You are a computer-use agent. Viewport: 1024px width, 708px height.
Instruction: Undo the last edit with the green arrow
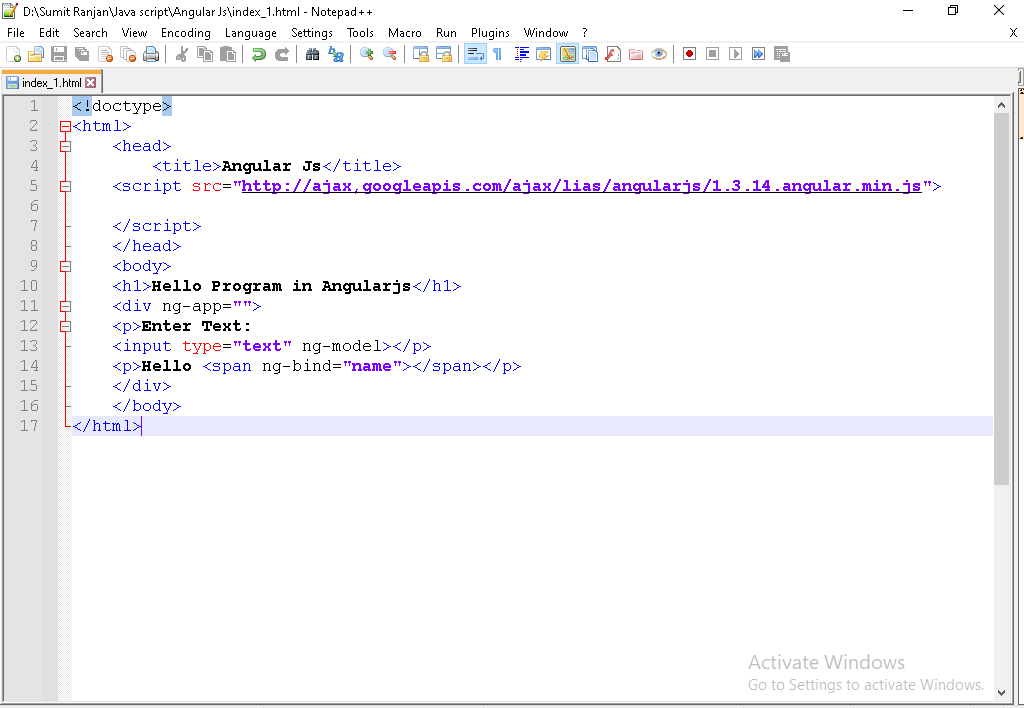point(259,54)
